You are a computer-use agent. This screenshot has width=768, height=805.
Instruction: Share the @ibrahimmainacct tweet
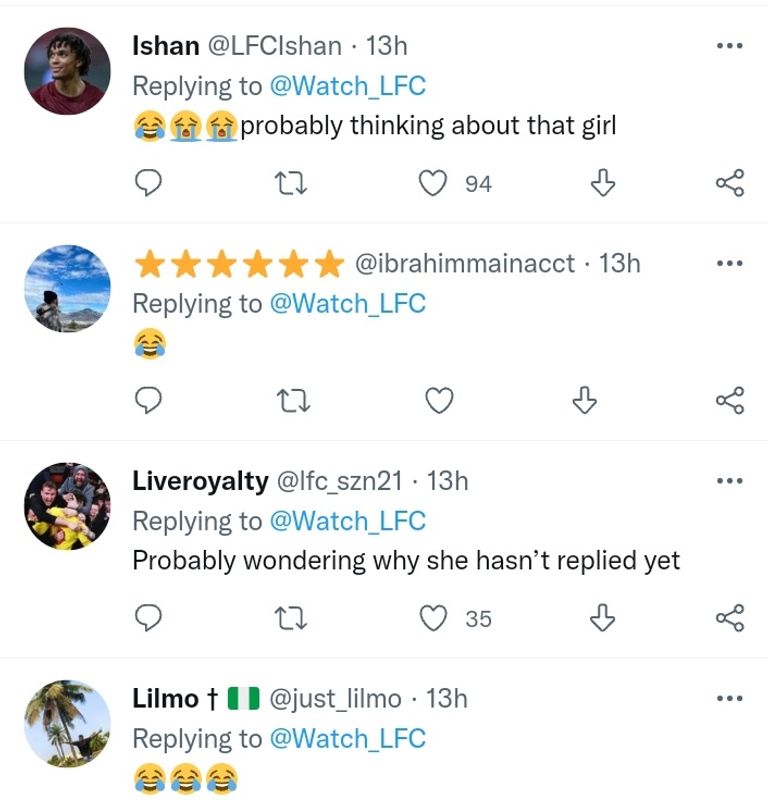(x=730, y=401)
